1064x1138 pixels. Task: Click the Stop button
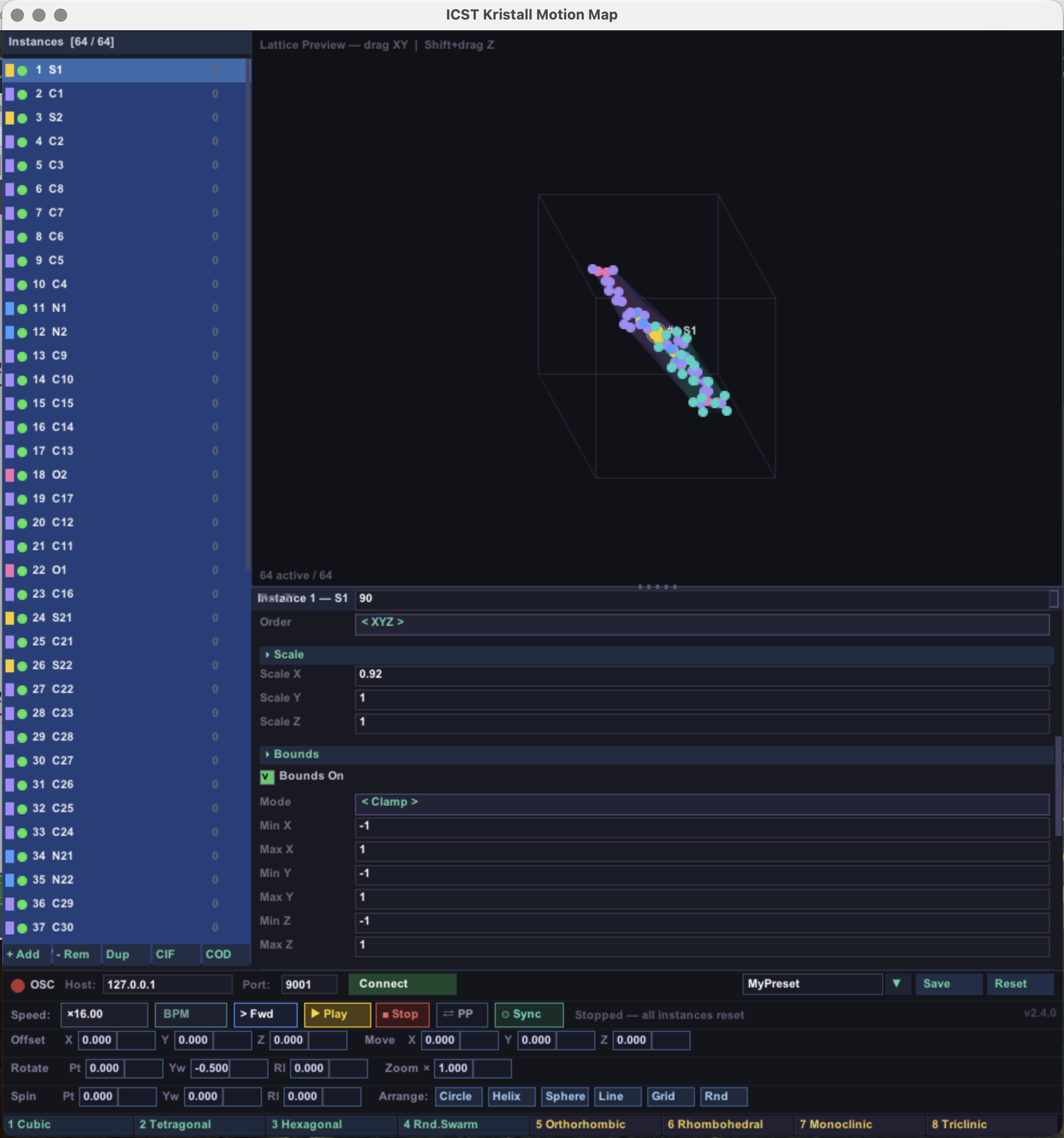coord(402,1015)
